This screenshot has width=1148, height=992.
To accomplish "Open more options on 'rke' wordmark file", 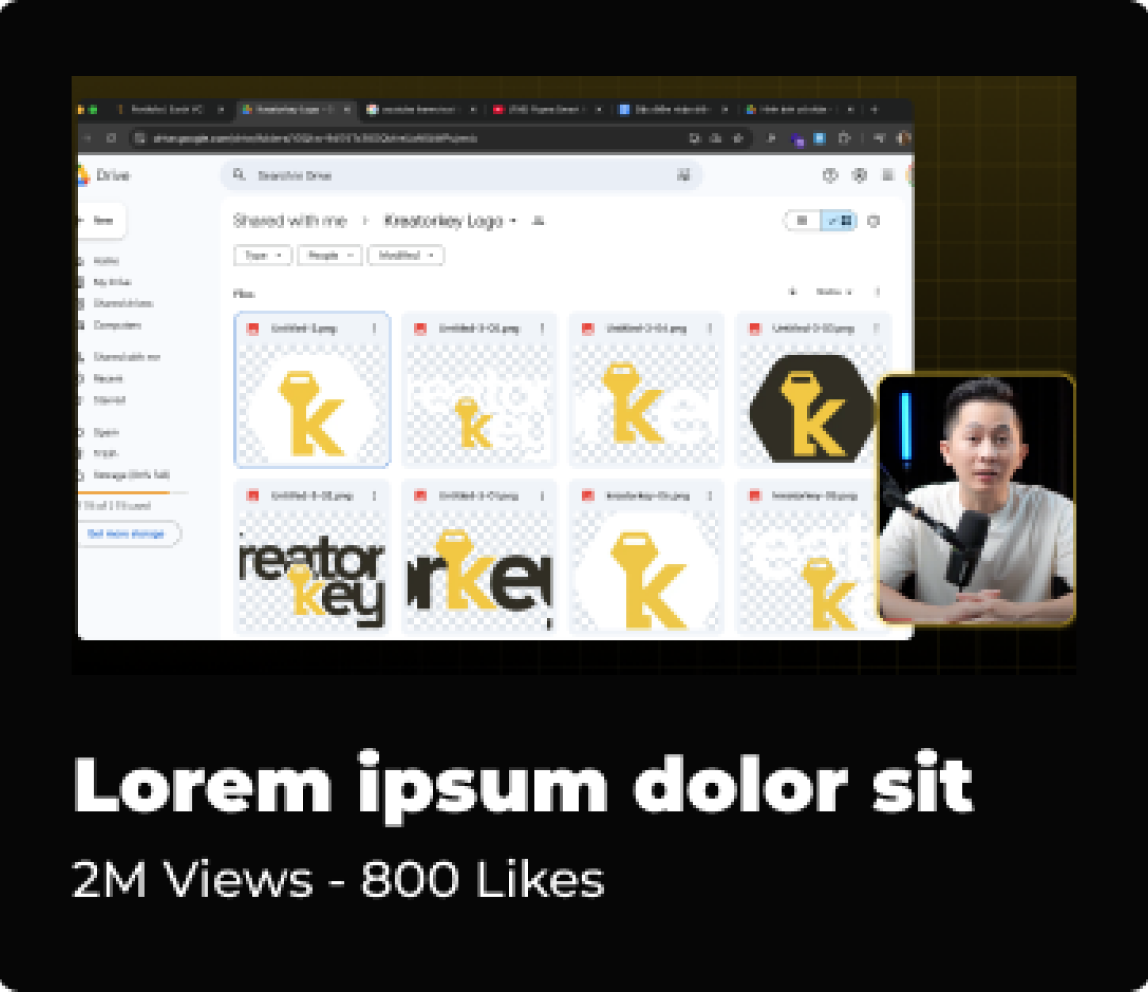I will (x=543, y=496).
